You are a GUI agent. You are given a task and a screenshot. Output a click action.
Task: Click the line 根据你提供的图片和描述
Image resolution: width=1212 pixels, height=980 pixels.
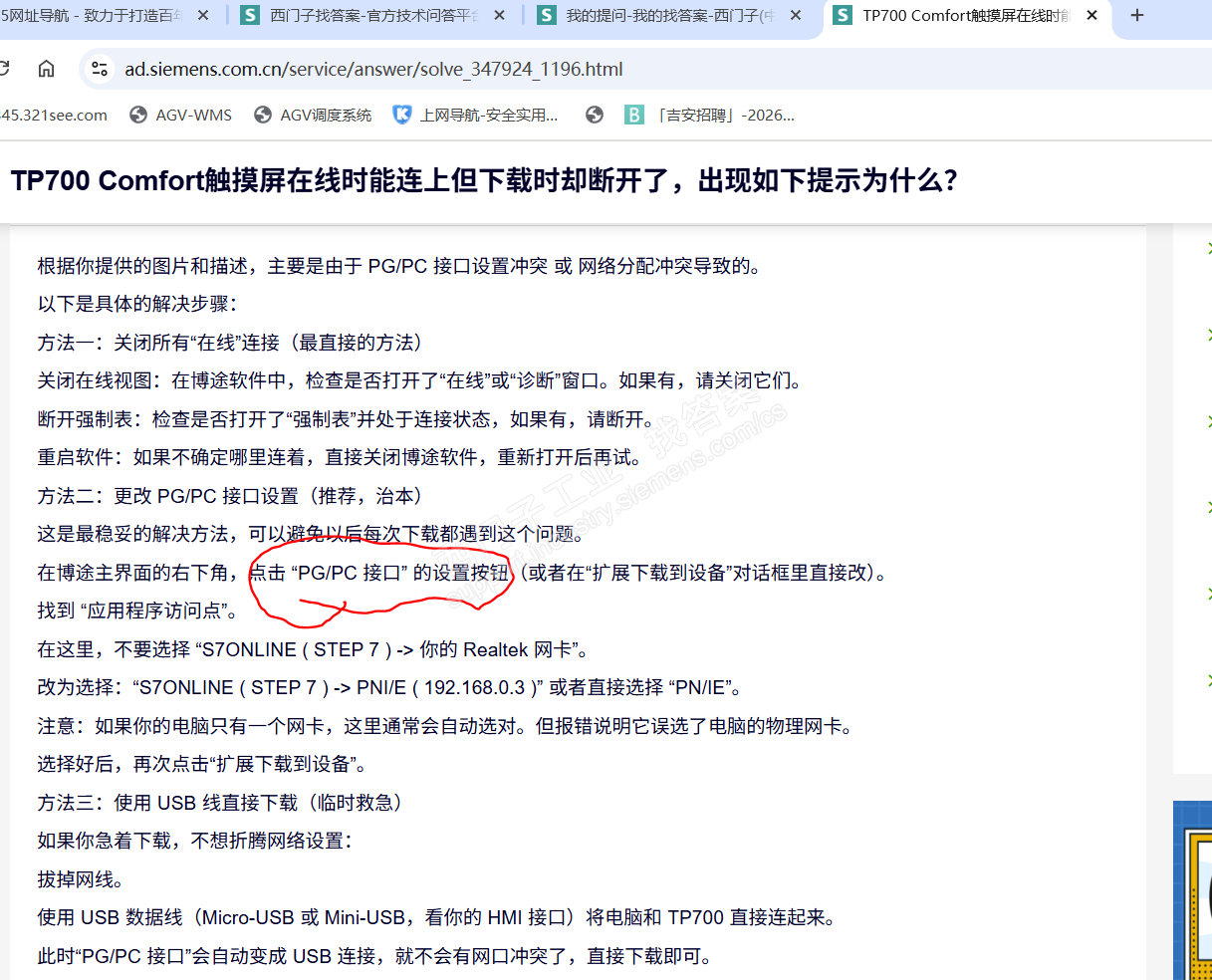tap(399, 266)
